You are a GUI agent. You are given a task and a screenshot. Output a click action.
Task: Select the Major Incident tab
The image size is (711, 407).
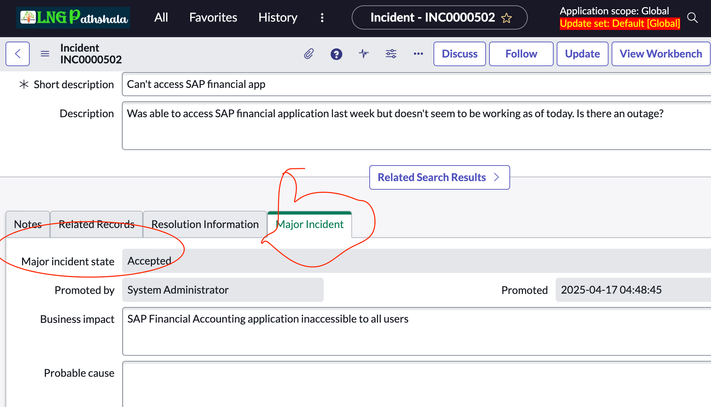[x=310, y=224]
